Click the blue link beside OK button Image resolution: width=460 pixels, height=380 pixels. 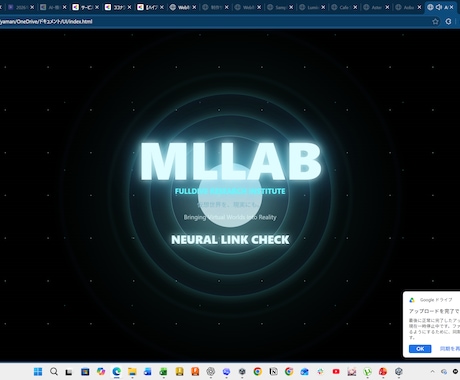point(450,349)
